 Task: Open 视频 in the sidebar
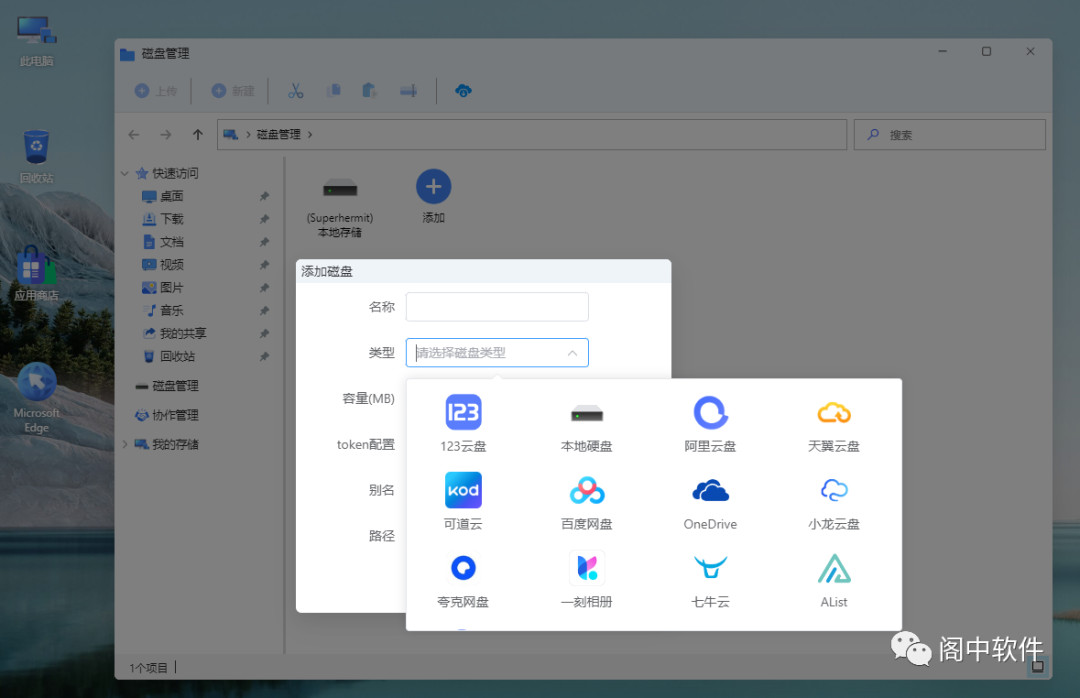(163, 265)
